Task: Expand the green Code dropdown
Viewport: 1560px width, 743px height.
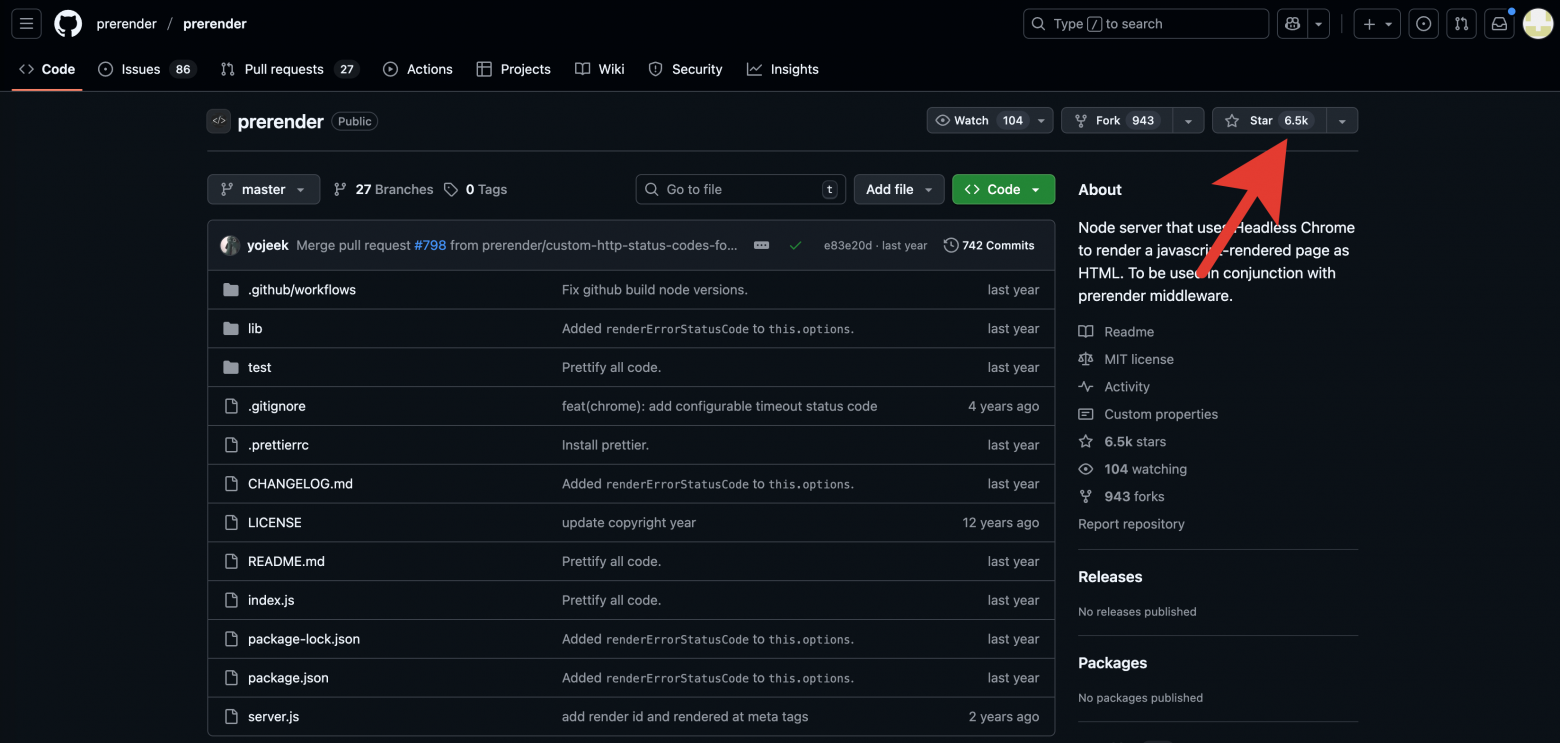Action: coord(1003,189)
